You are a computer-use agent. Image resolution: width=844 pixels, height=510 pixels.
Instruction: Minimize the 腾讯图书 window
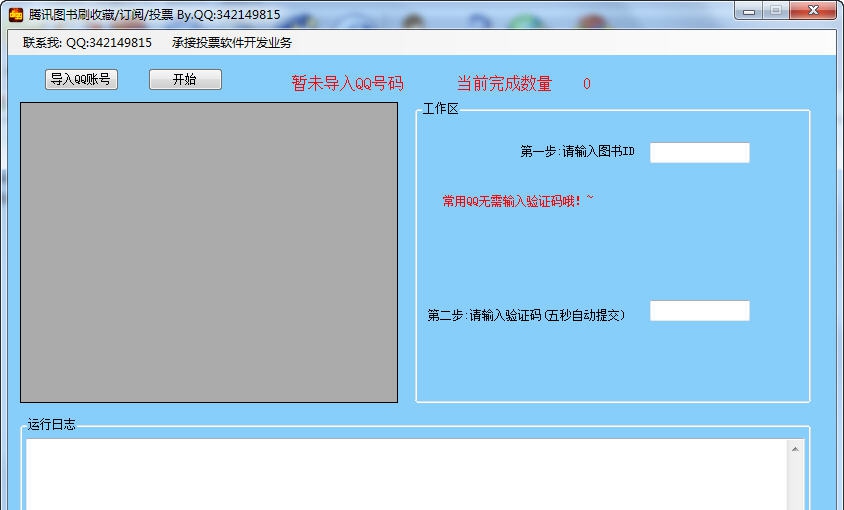(x=749, y=11)
